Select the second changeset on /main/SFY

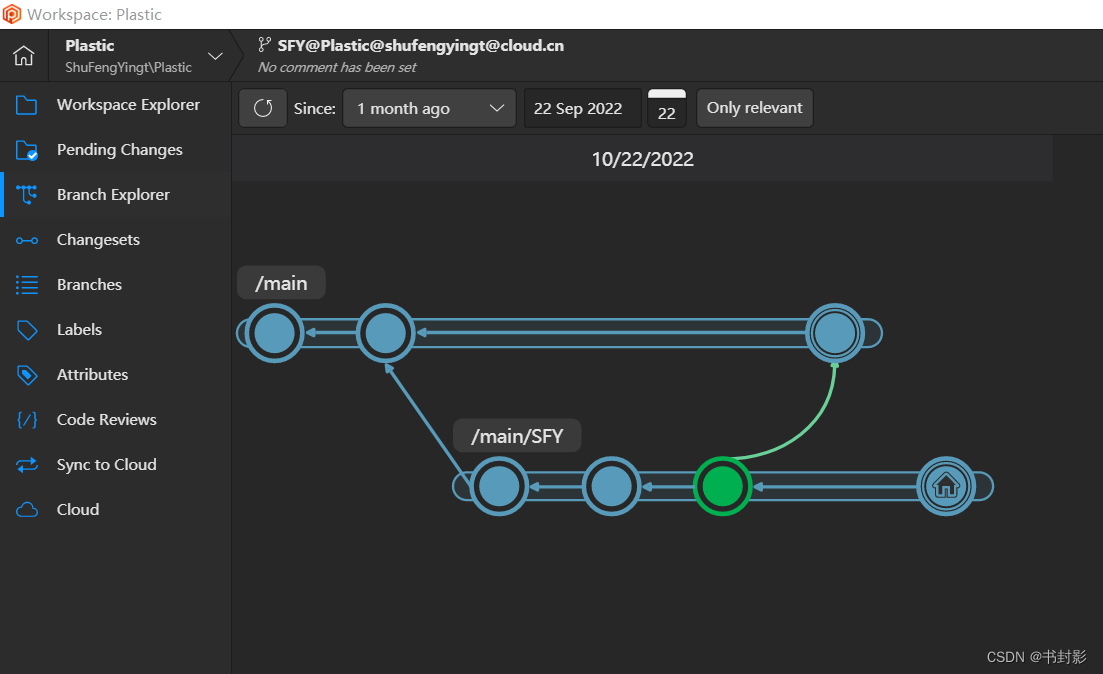pos(611,486)
